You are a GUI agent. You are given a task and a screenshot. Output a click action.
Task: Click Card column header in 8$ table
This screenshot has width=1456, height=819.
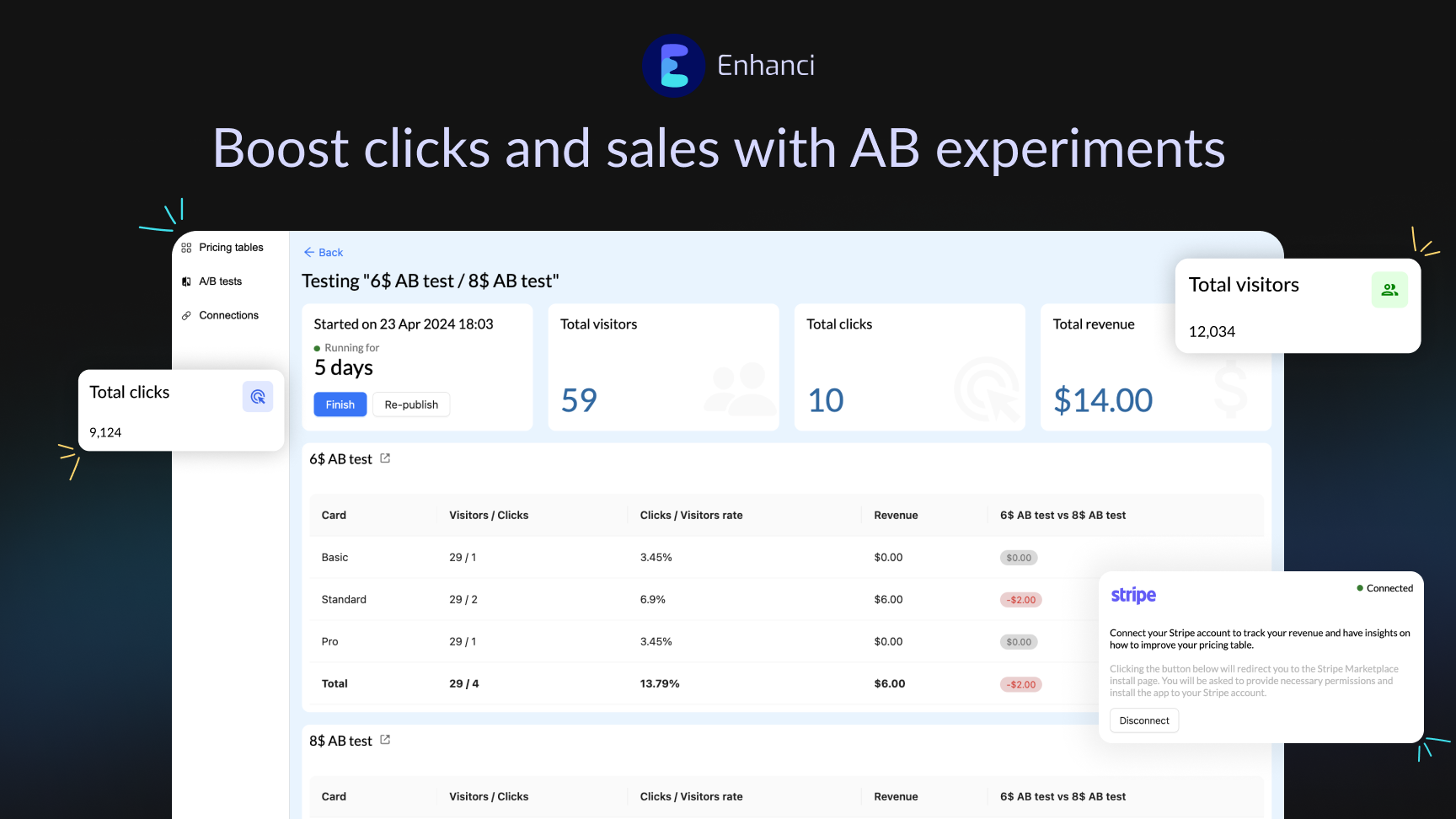[x=334, y=797]
